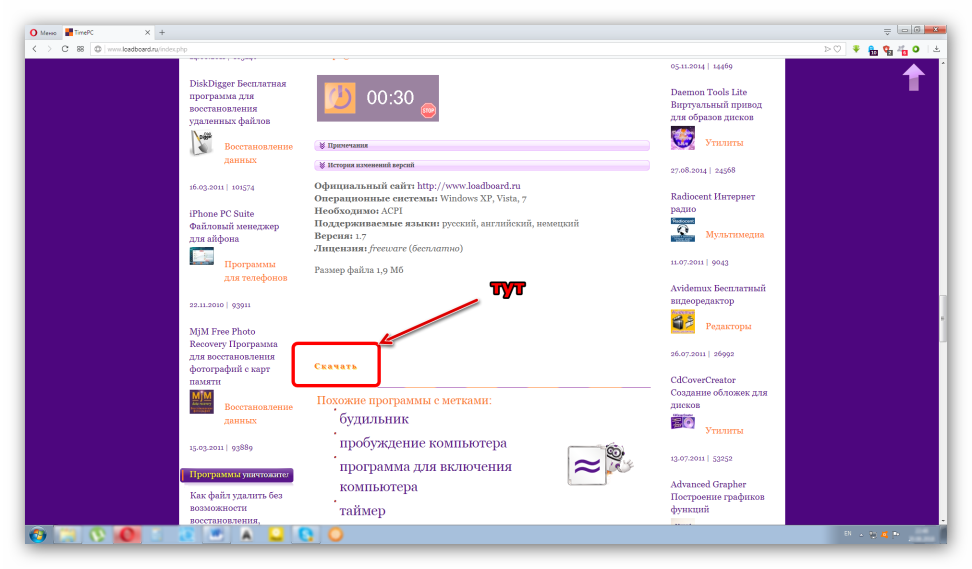The image size is (972, 569).
Task: Go back to previous page
Action: coord(35,49)
